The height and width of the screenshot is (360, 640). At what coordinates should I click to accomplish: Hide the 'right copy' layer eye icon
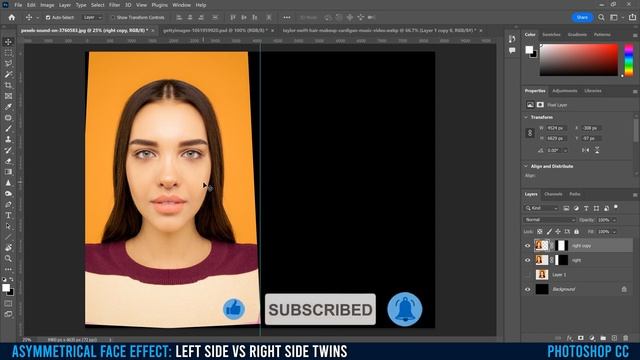pyautogui.click(x=527, y=246)
